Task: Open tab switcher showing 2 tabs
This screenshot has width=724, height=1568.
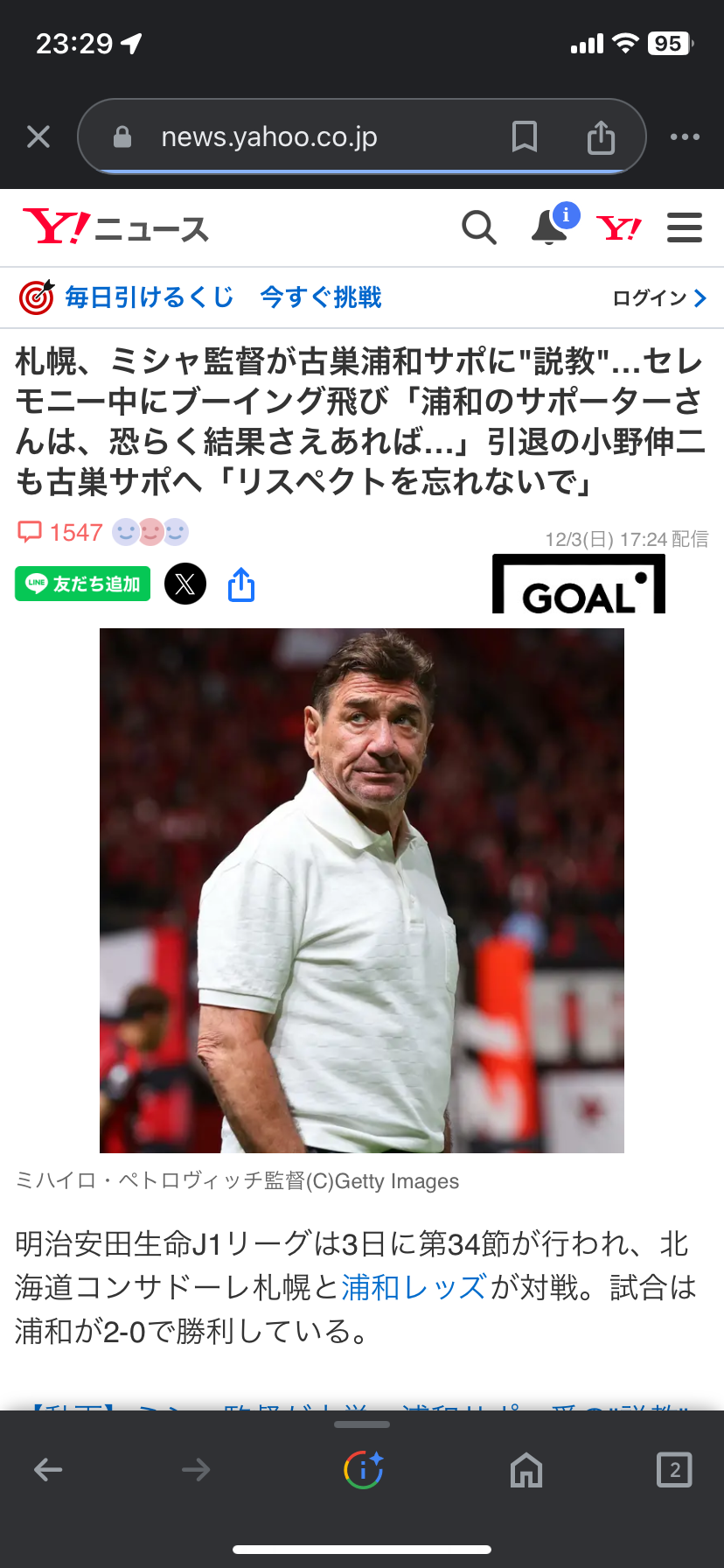Action: click(674, 1470)
